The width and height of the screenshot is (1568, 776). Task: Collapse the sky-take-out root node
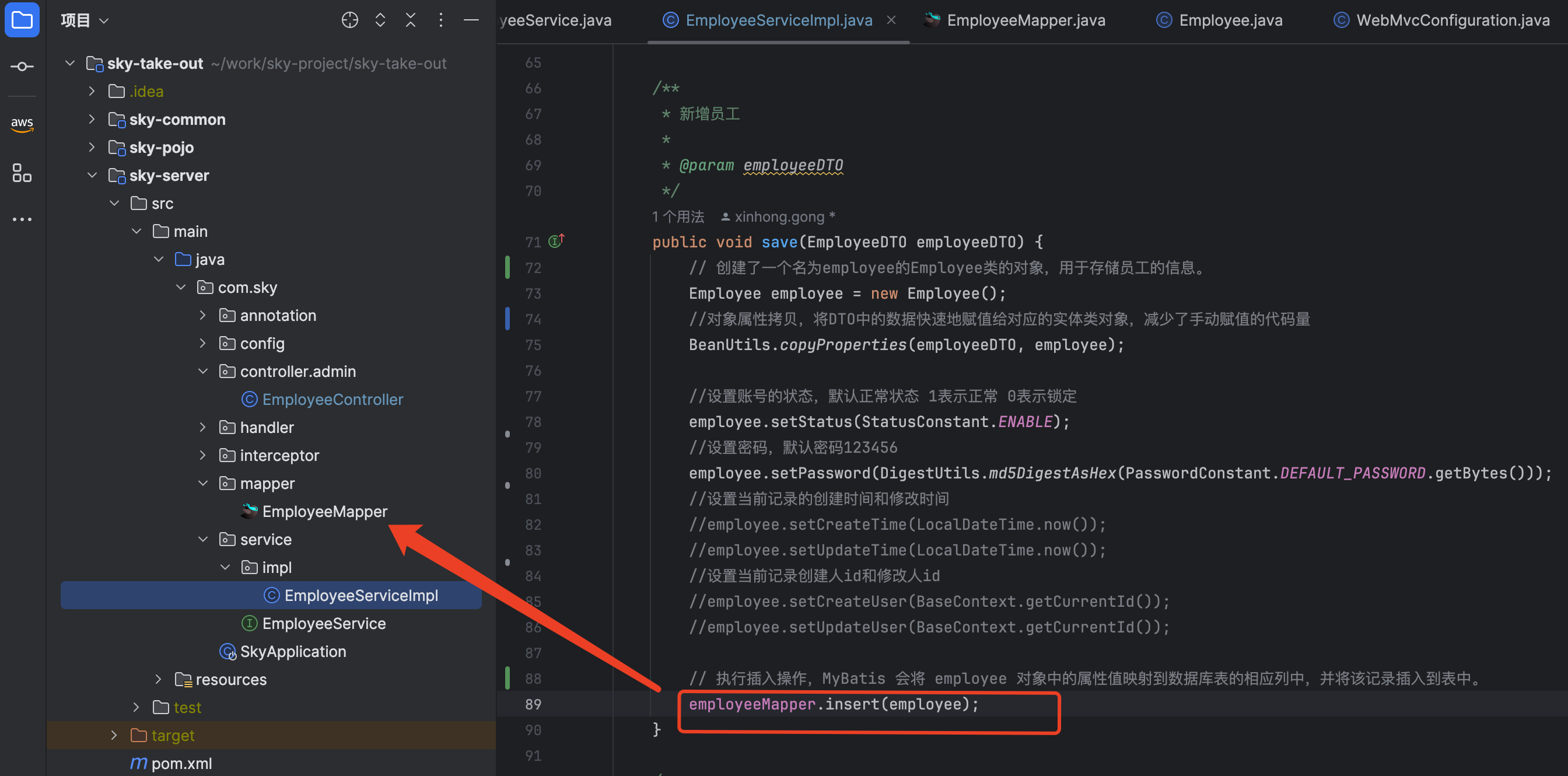tap(70, 63)
